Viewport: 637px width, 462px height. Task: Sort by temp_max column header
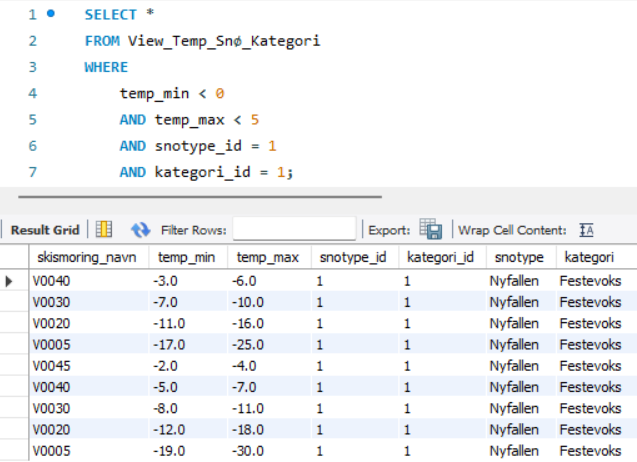pos(269,257)
